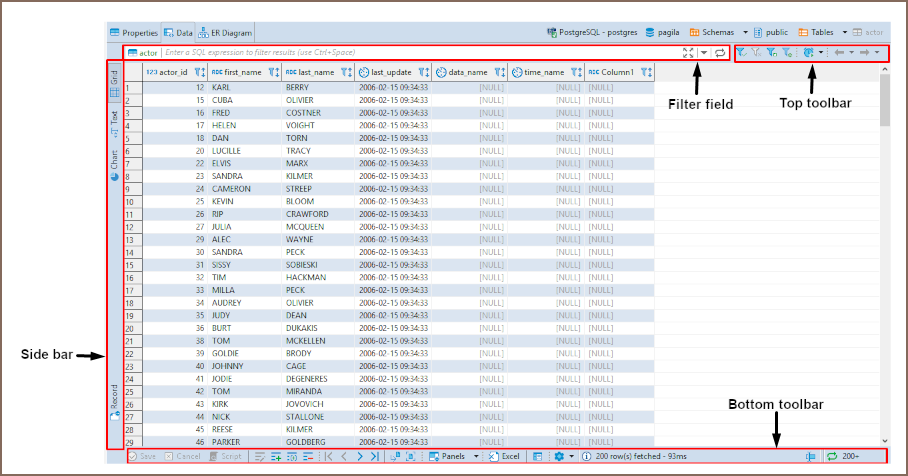This screenshot has height=476, width=908.
Task: Click the expand filter panel icon
Action: click(688, 52)
